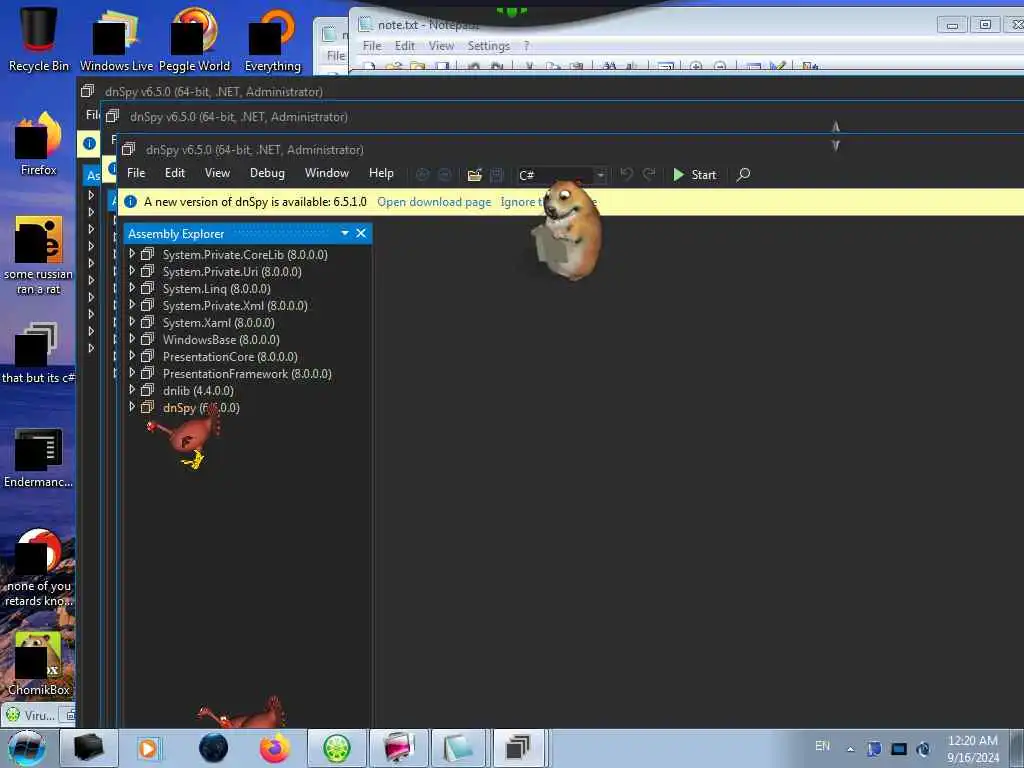
Task: Open the File menu in note.txt Notepad window
Action: coord(372,46)
